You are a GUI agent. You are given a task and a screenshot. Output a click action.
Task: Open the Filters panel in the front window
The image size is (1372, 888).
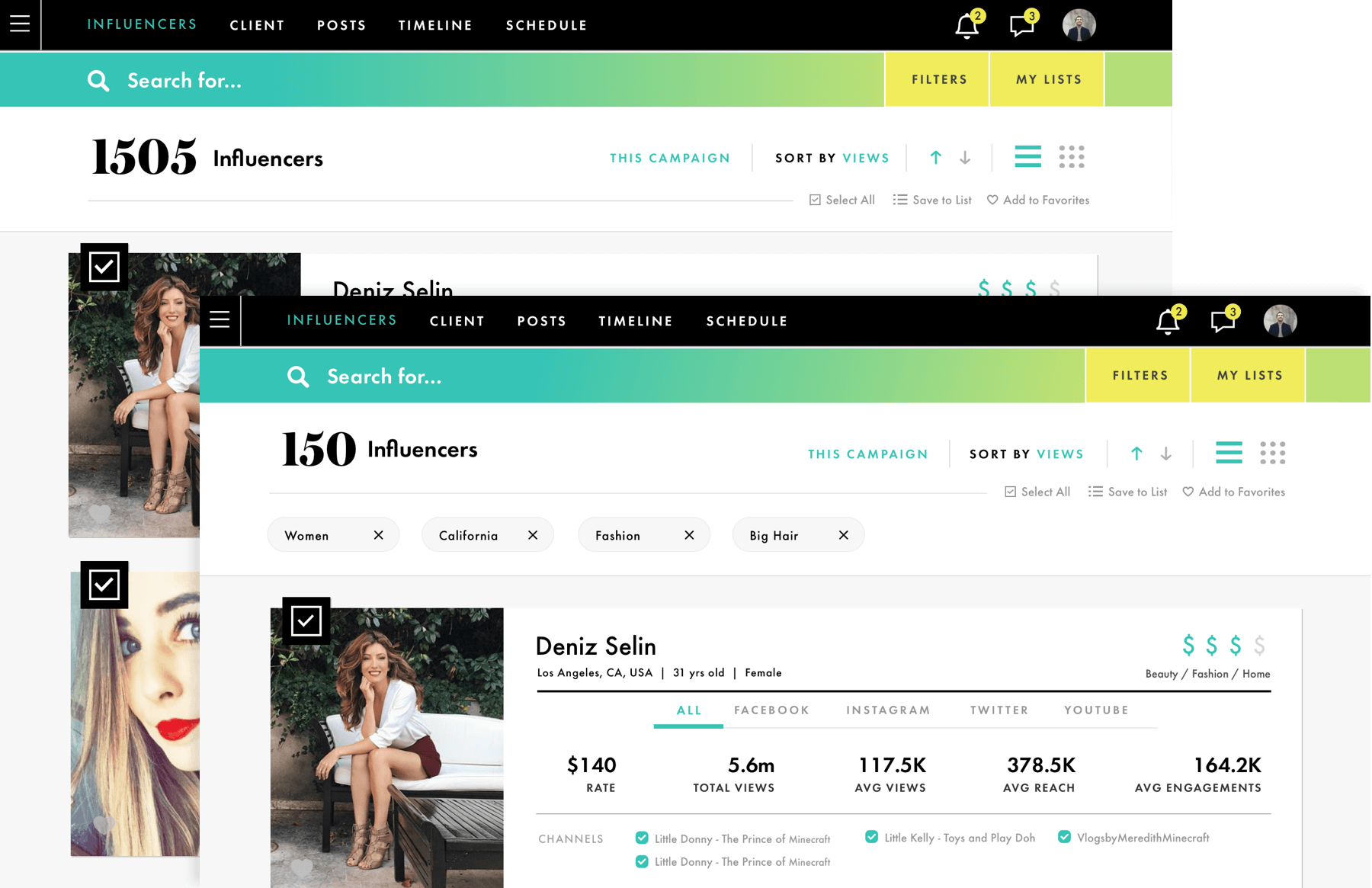tap(1140, 375)
